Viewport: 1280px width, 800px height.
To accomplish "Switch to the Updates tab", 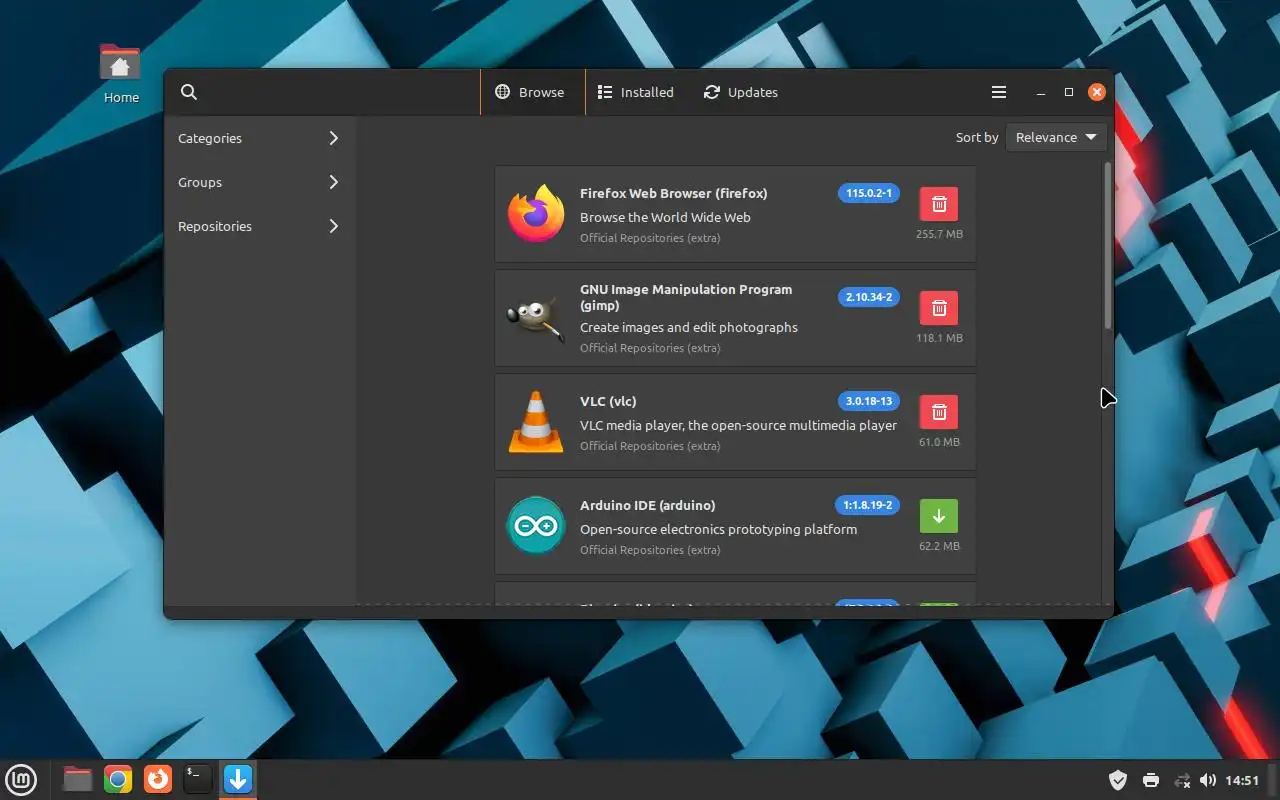I will (741, 92).
